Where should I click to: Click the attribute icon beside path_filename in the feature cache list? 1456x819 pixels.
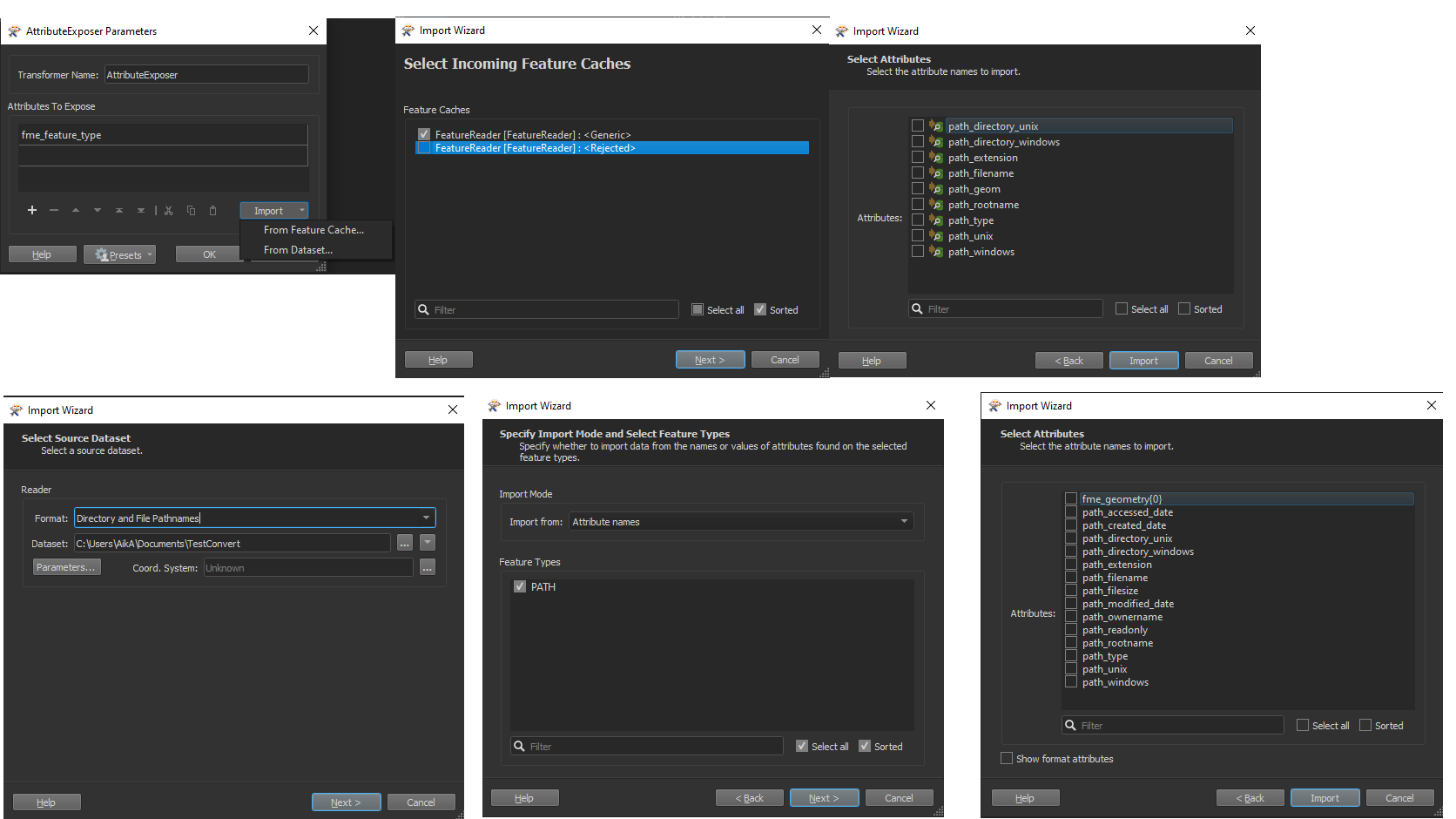tap(935, 173)
